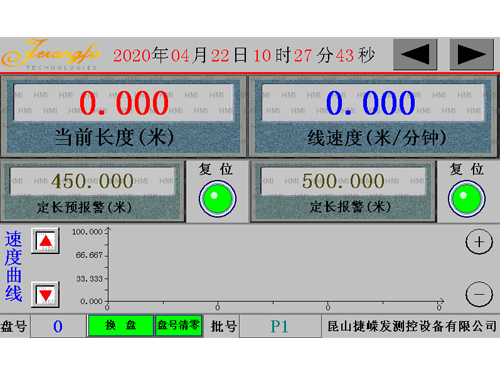Click the 盘号清零 button
This screenshot has height=375, width=500.
pos(179,325)
